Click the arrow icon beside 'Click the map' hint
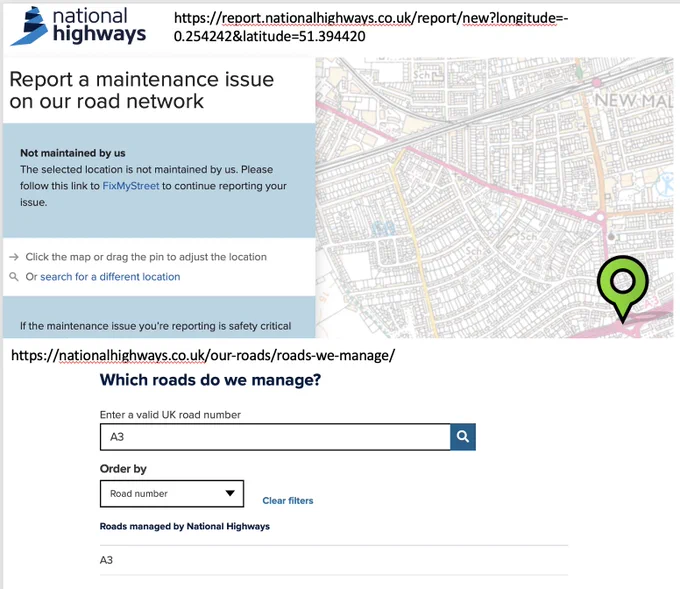Screen dimensions: 680x589 click(x=14, y=257)
